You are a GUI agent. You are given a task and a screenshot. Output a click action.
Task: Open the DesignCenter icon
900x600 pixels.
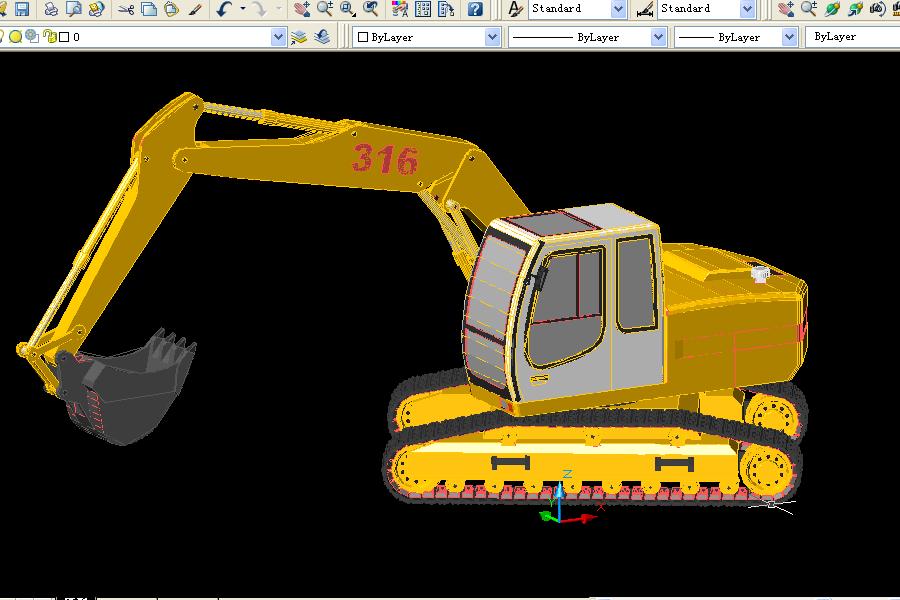click(423, 9)
